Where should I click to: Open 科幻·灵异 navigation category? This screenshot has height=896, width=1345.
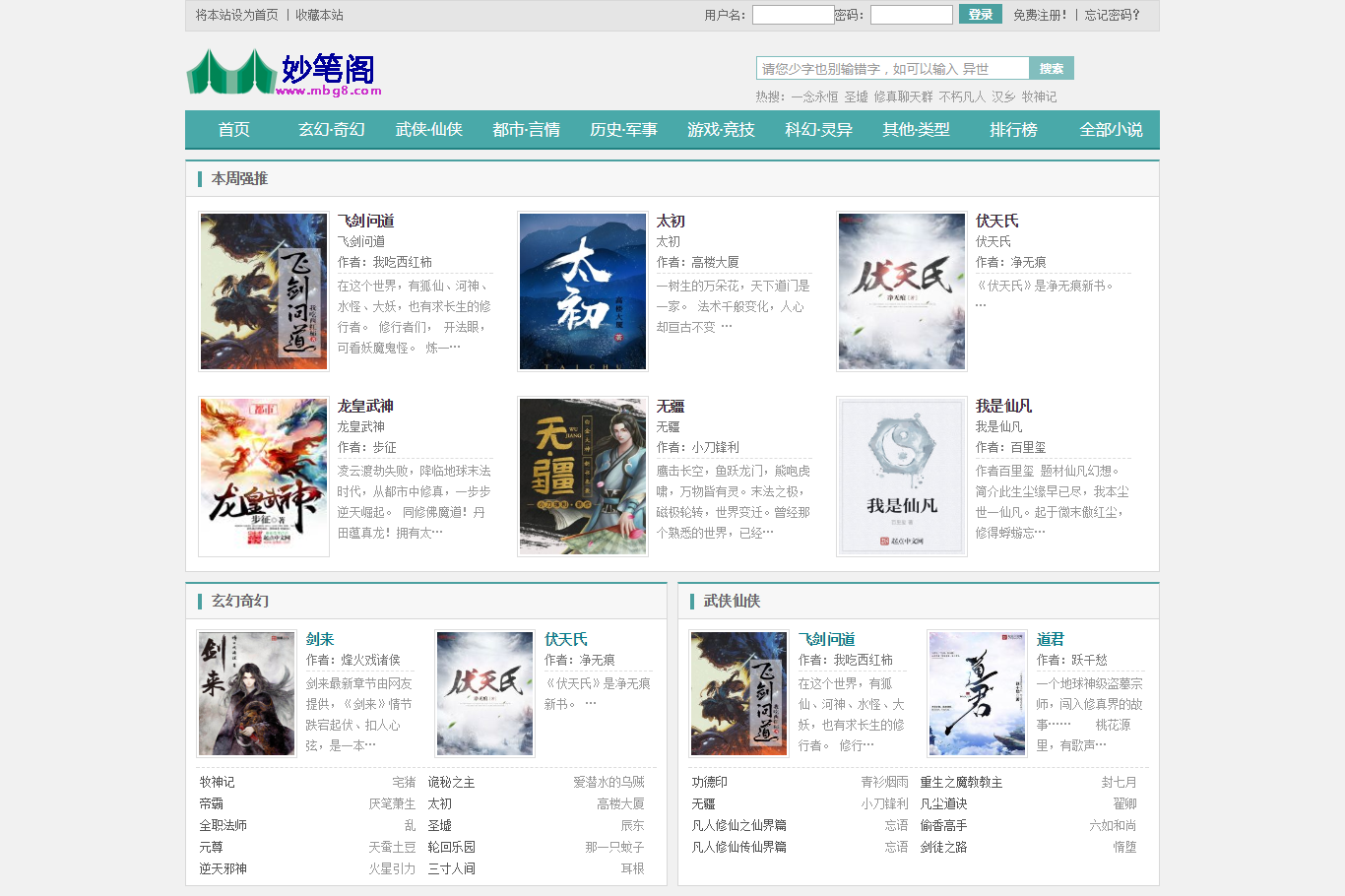tap(819, 130)
